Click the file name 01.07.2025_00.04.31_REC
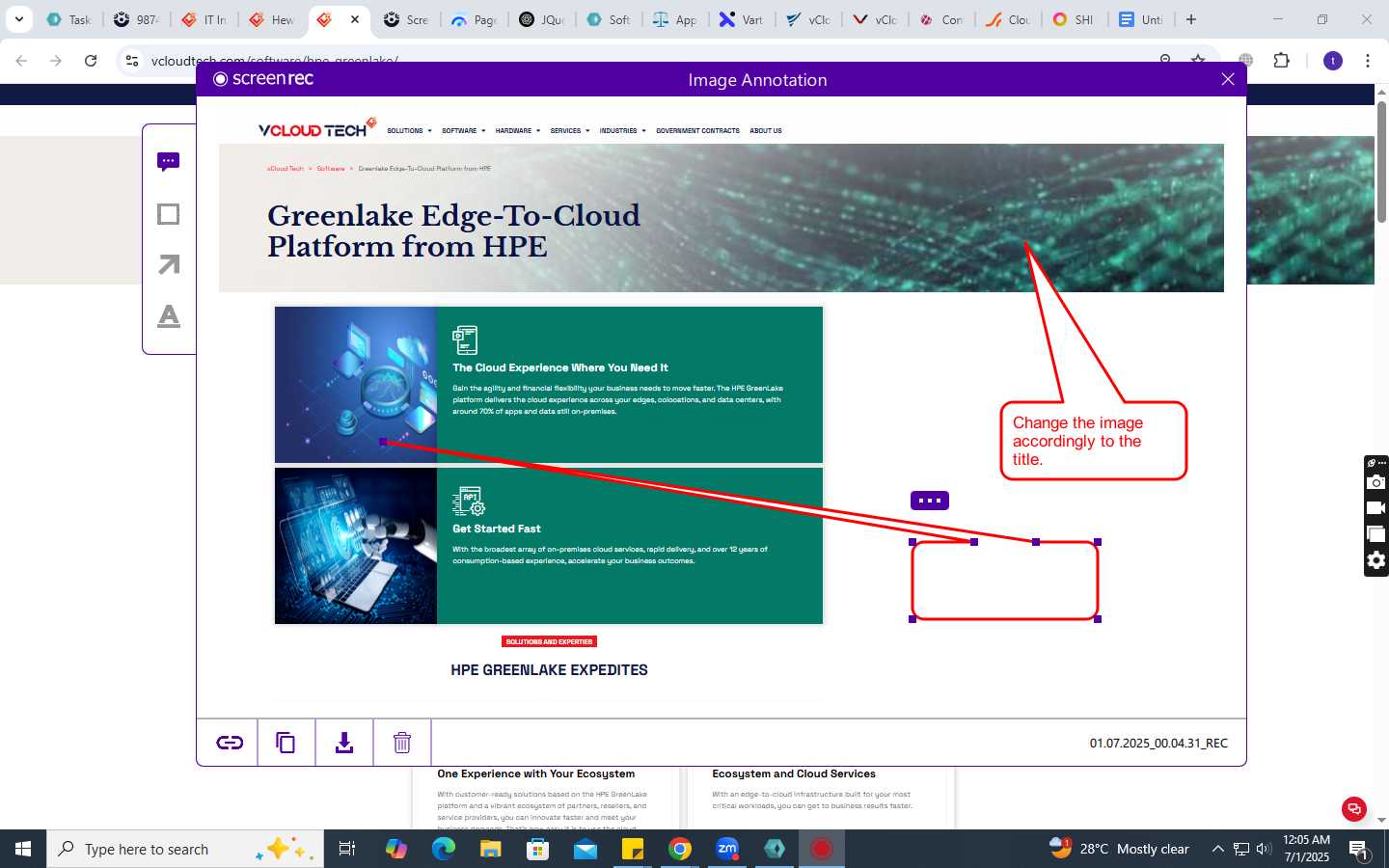This screenshot has width=1389, height=868. click(1158, 743)
